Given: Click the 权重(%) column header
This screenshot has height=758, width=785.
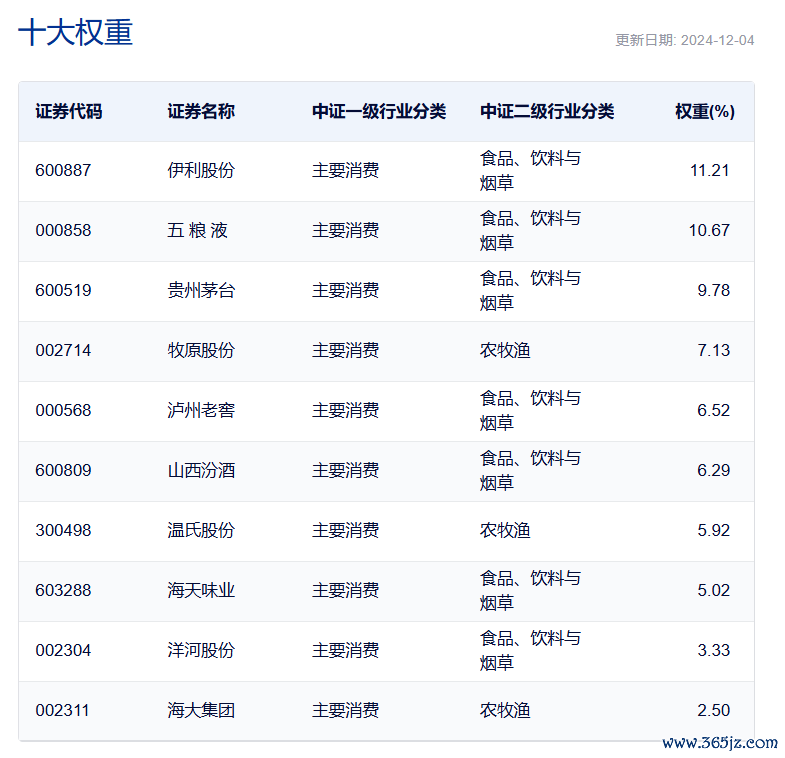Looking at the screenshot, I should pos(705,111).
